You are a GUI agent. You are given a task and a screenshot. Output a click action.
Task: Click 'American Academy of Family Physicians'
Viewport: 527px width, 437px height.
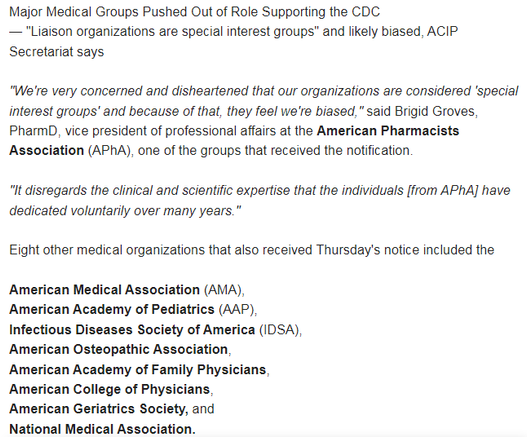pyautogui.click(x=137, y=370)
